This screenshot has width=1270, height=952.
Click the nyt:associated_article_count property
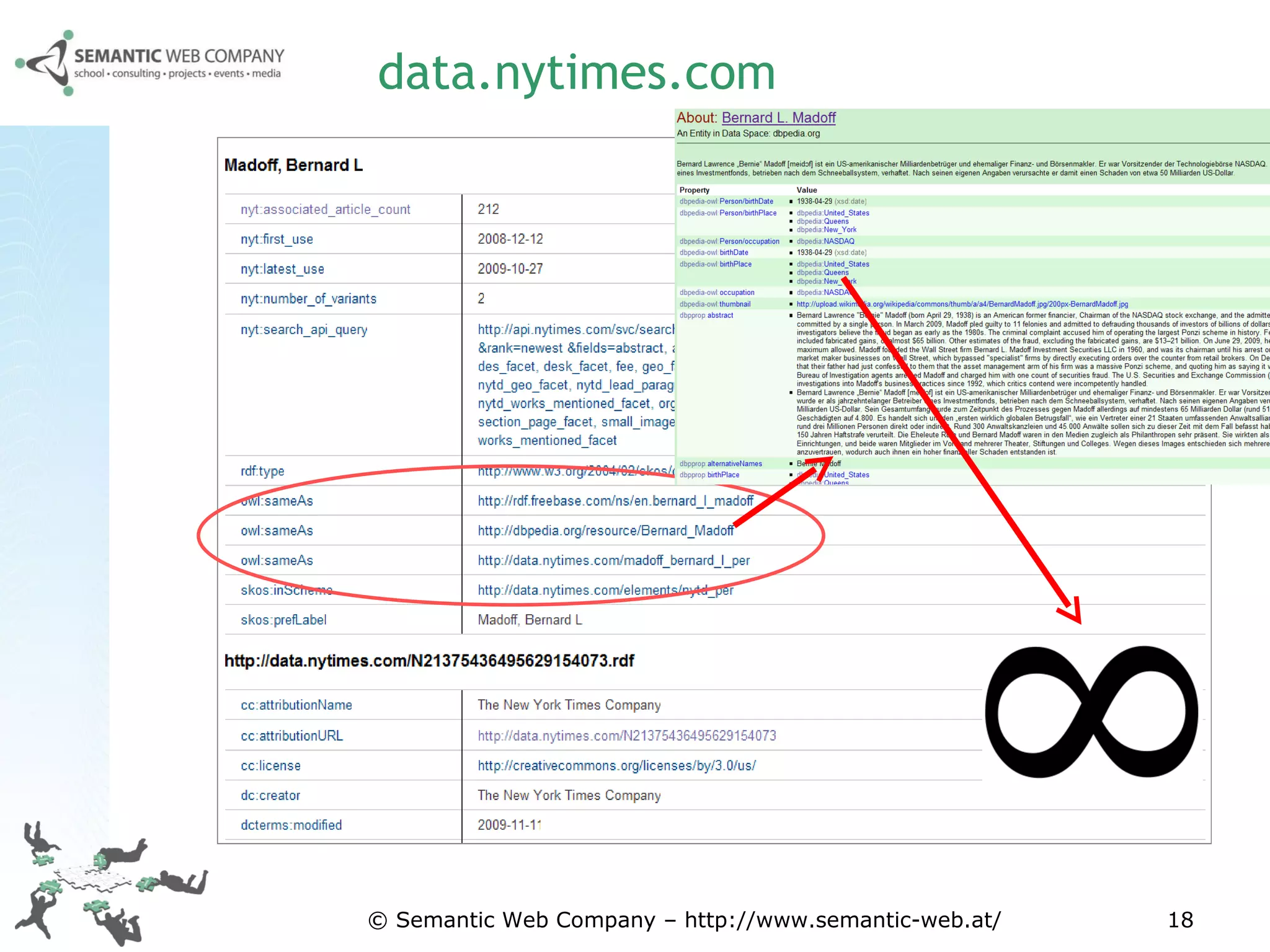click(326, 209)
